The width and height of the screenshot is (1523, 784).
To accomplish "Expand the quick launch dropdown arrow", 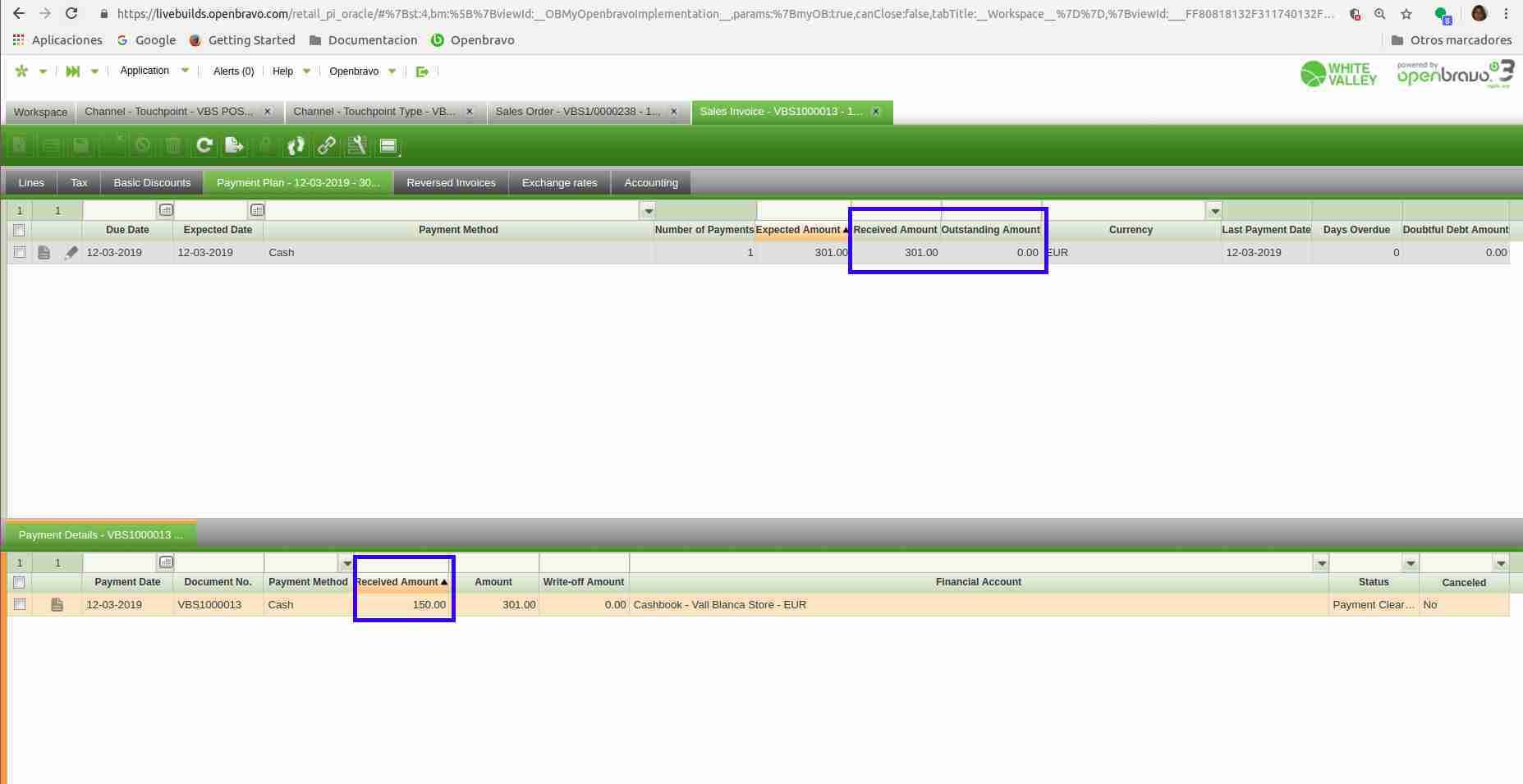I will click(43, 71).
